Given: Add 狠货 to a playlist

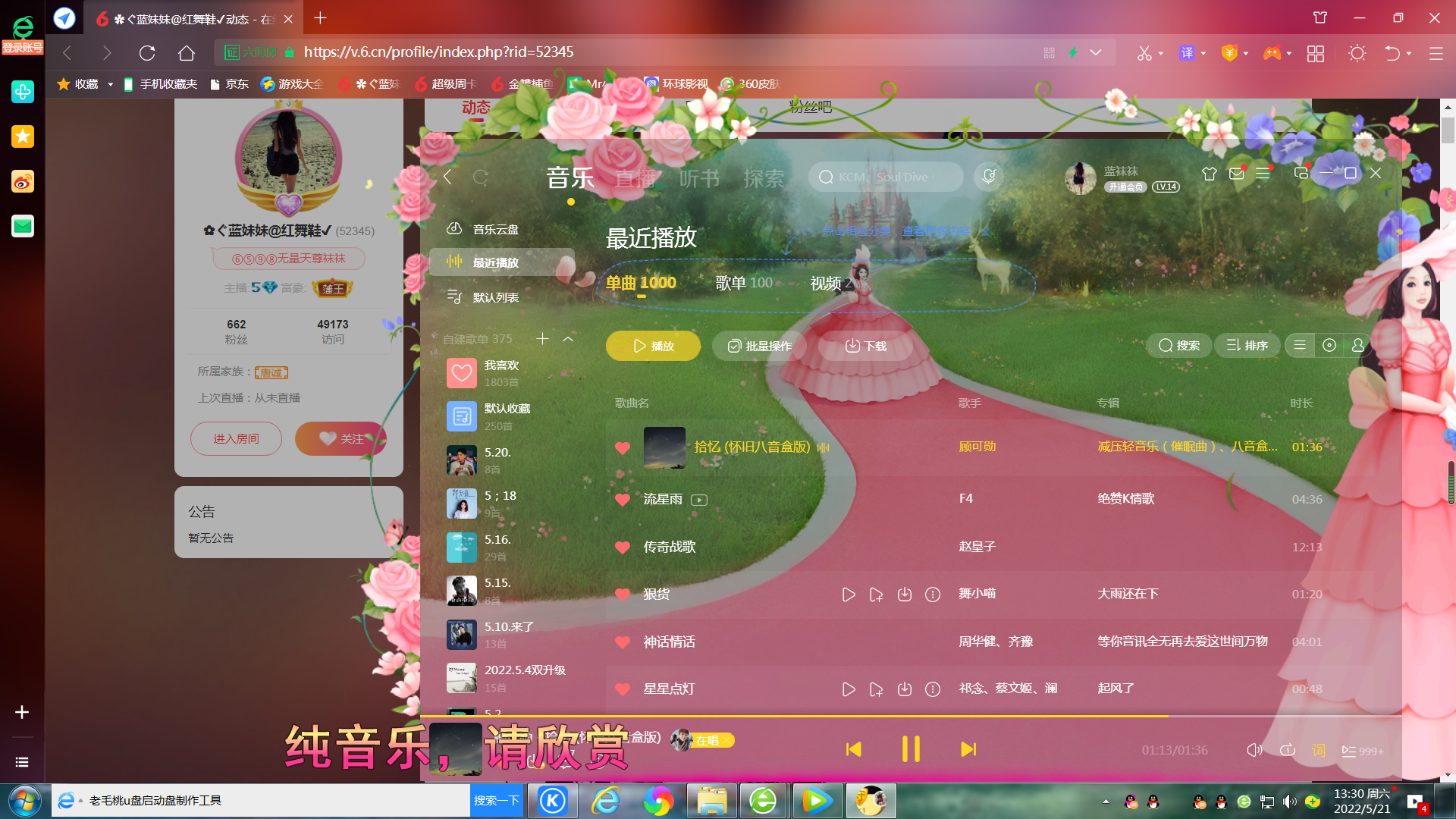Looking at the screenshot, I should (x=876, y=595).
